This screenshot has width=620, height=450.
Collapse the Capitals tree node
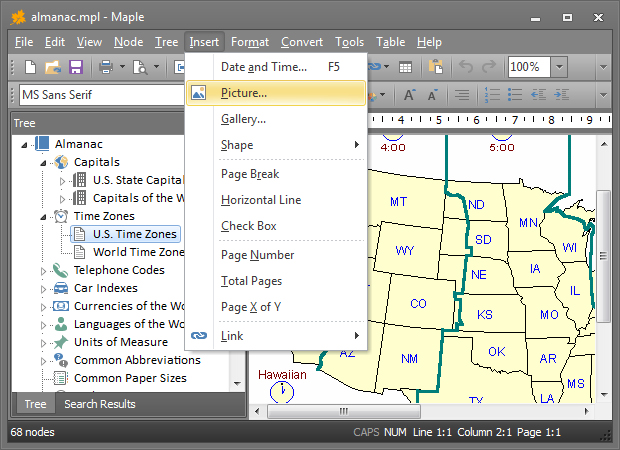(43, 163)
